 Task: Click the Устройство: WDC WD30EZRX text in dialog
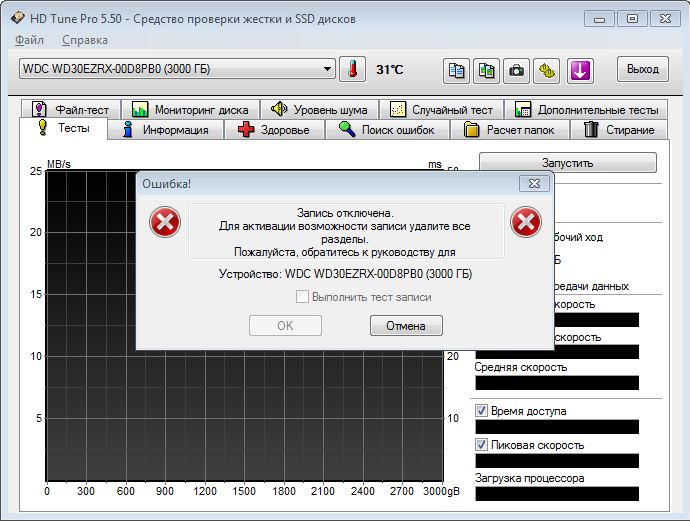(x=345, y=274)
